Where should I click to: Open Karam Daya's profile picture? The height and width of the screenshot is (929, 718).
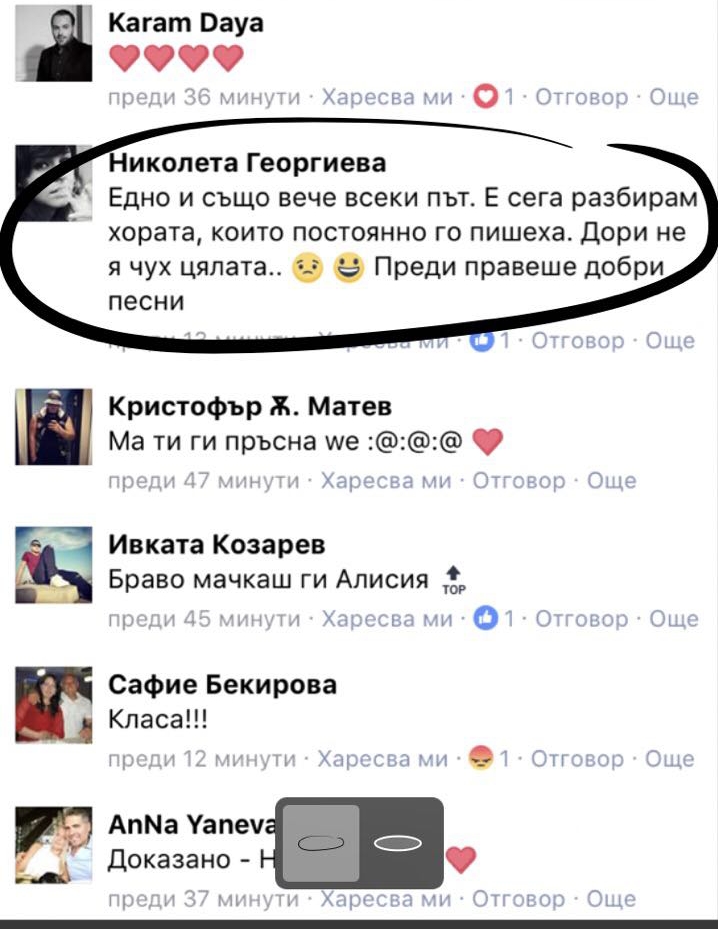[53, 43]
